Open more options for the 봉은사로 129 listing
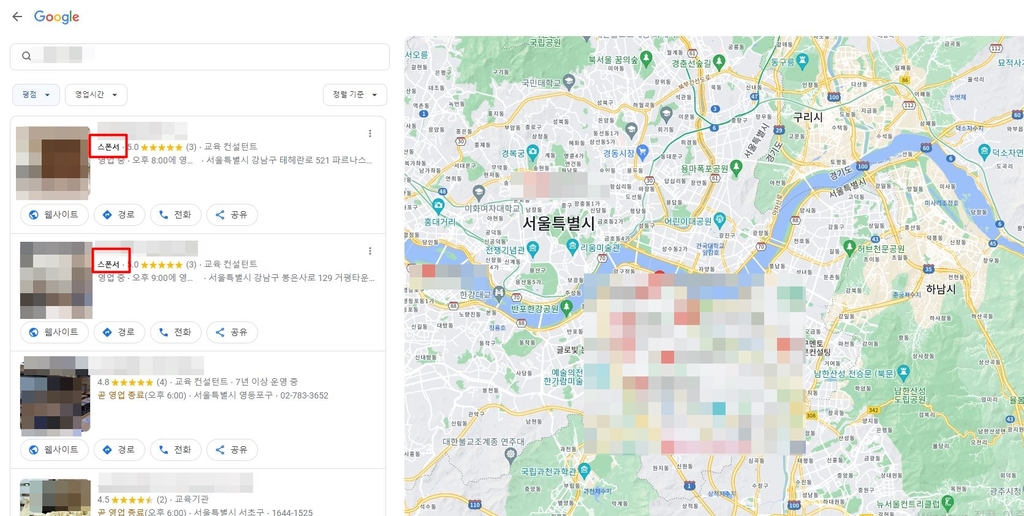This screenshot has height=516, width=1024. pyautogui.click(x=370, y=251)
